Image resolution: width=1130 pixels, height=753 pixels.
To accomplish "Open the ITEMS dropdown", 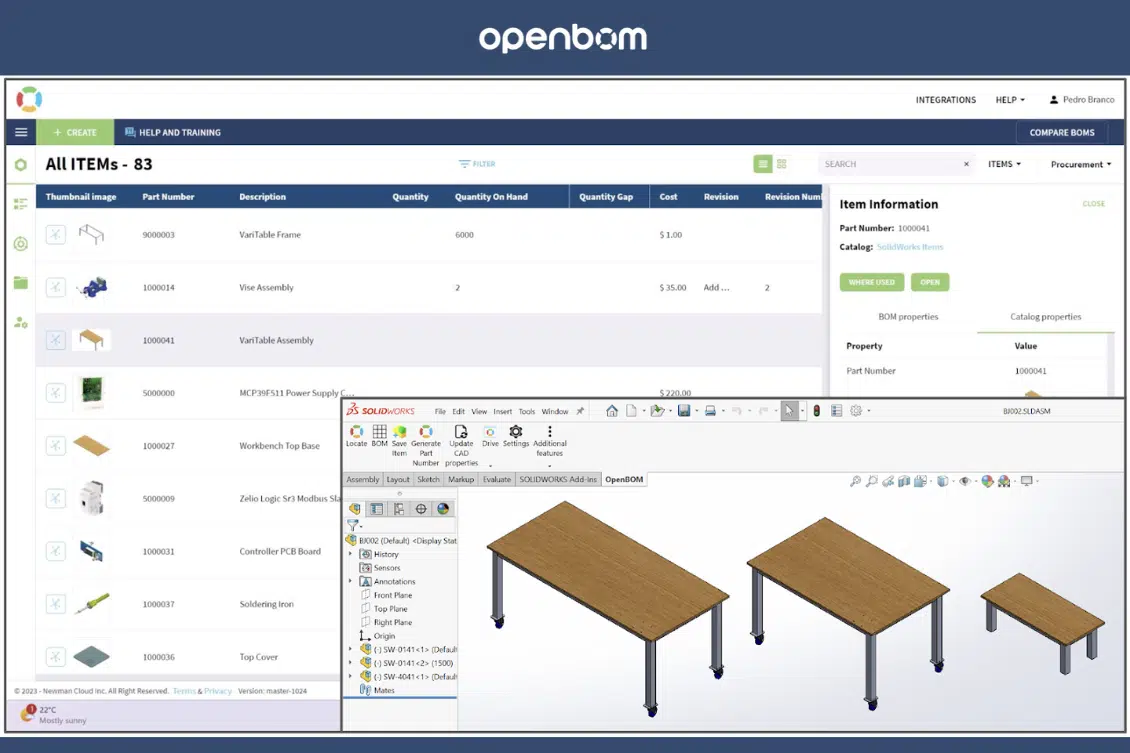I will pos(1004,164).
